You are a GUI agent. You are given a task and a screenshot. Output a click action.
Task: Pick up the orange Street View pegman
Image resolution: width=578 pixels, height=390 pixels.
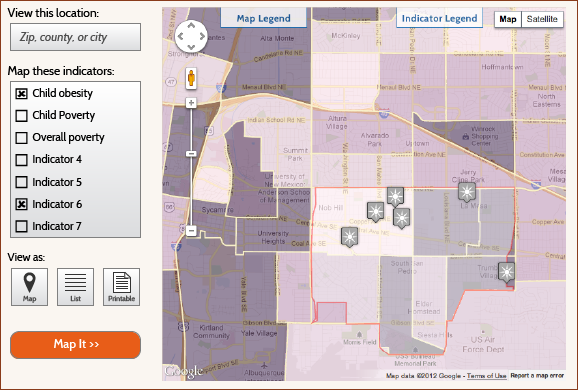(191, 78)
